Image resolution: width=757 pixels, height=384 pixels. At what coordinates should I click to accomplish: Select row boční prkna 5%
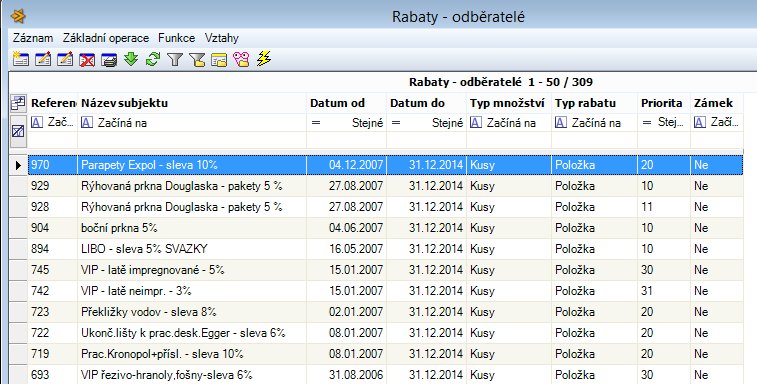385,228
